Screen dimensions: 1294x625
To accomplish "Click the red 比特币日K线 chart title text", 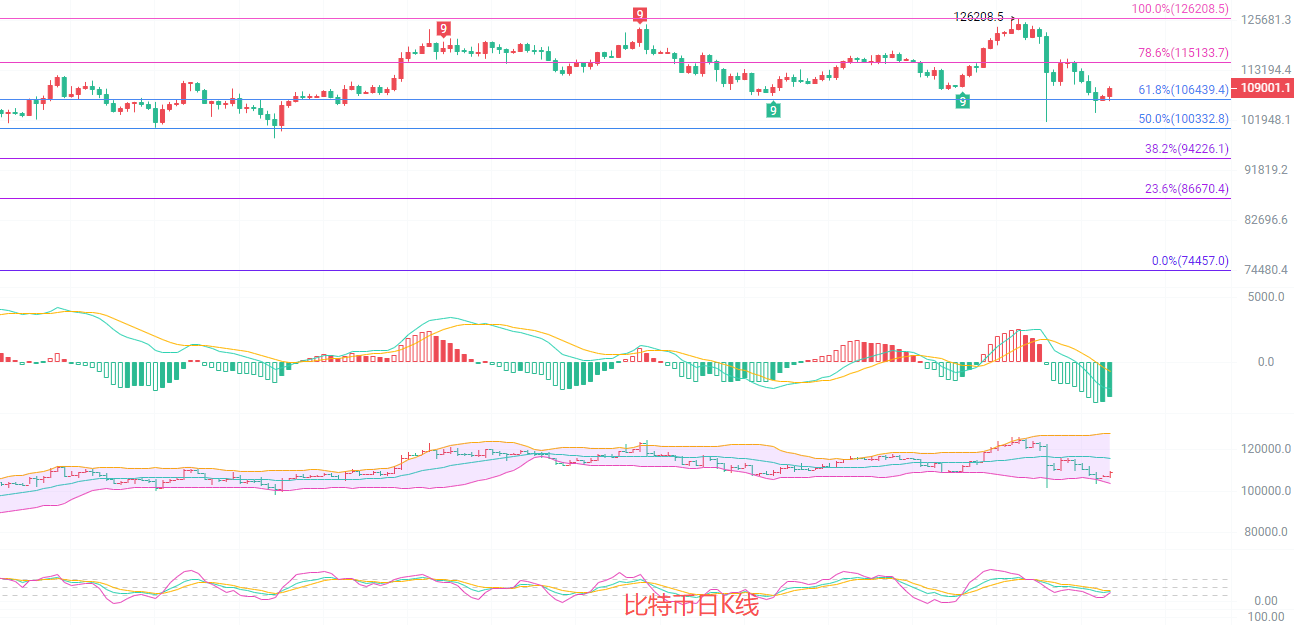I will coord(691,606).
